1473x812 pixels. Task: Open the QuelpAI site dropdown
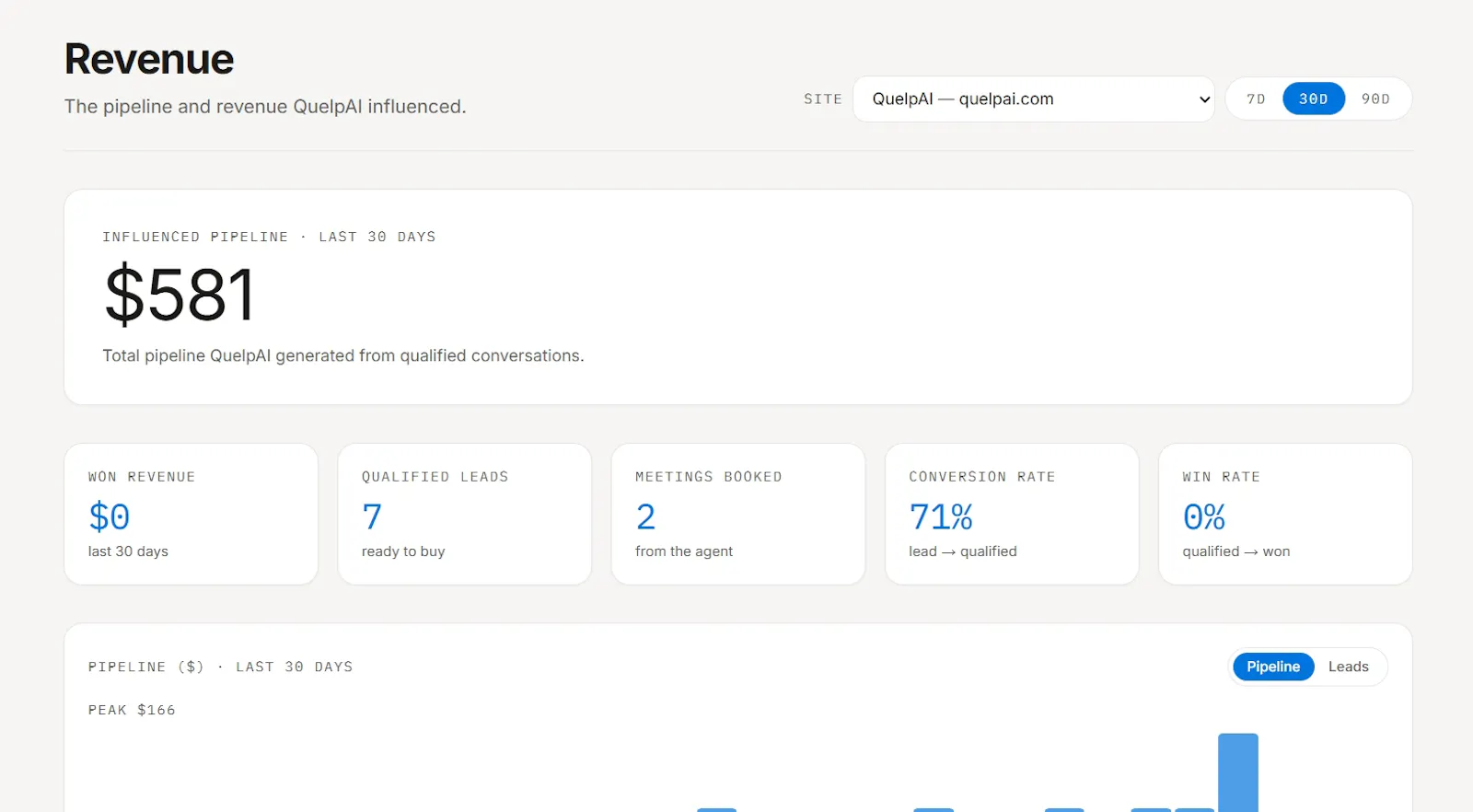pyautogui.click(x=1033, y=99)
